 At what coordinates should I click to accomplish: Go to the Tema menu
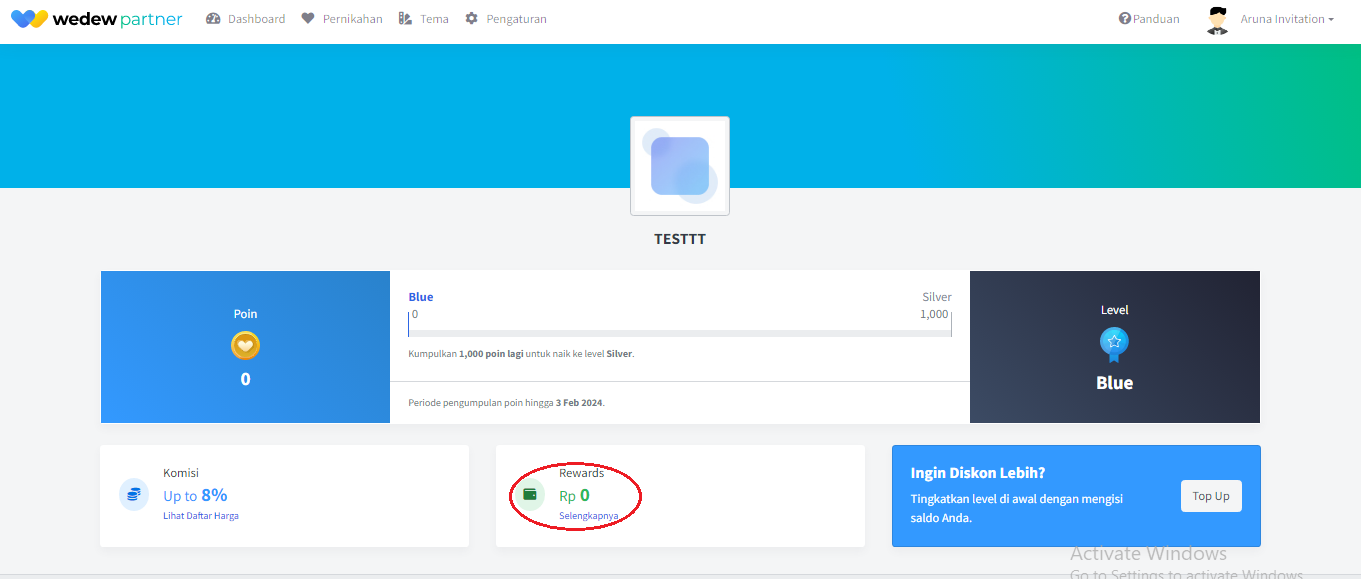coord(434,19)
